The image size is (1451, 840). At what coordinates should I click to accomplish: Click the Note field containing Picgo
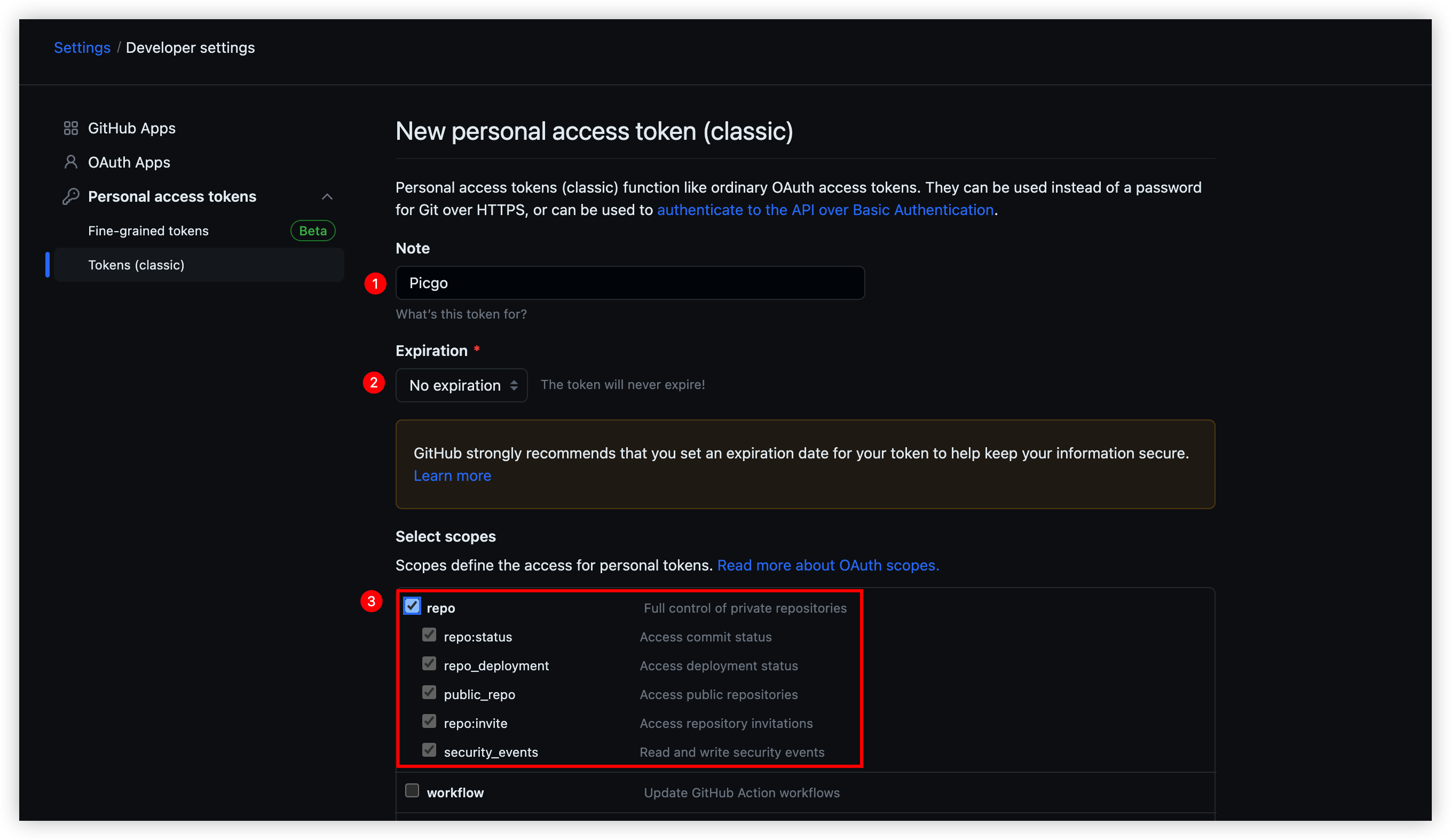pyautogui.click(x=630, y=283)
